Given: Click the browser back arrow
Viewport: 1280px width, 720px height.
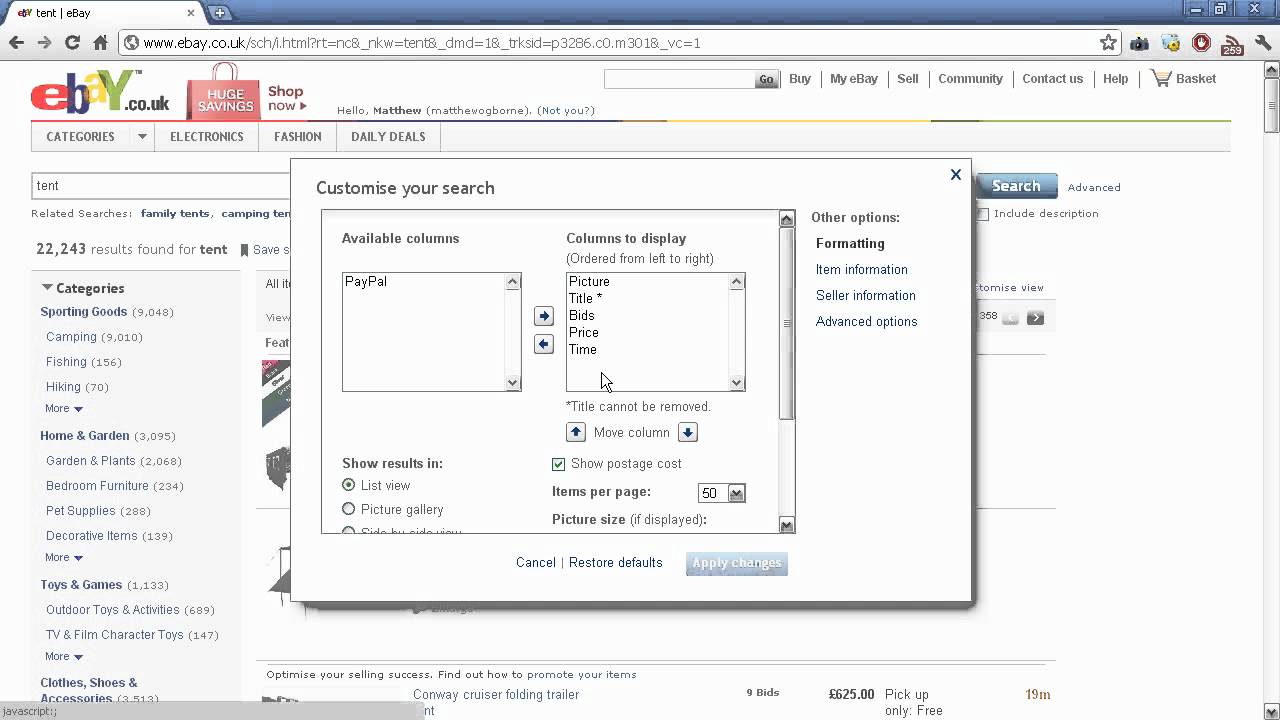Looking at the screenshot, I should [x=16, y=43].
